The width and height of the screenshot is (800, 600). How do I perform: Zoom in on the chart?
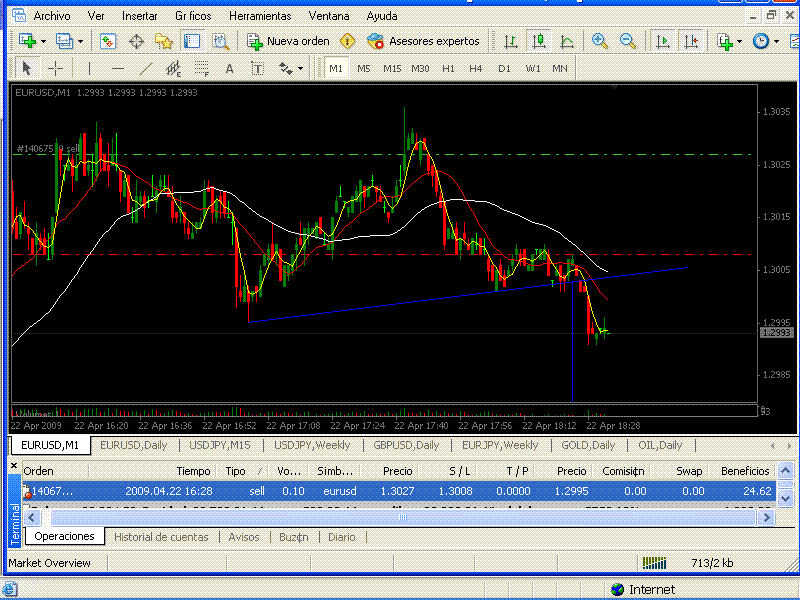pyautogui.click(x=600, y=41)
